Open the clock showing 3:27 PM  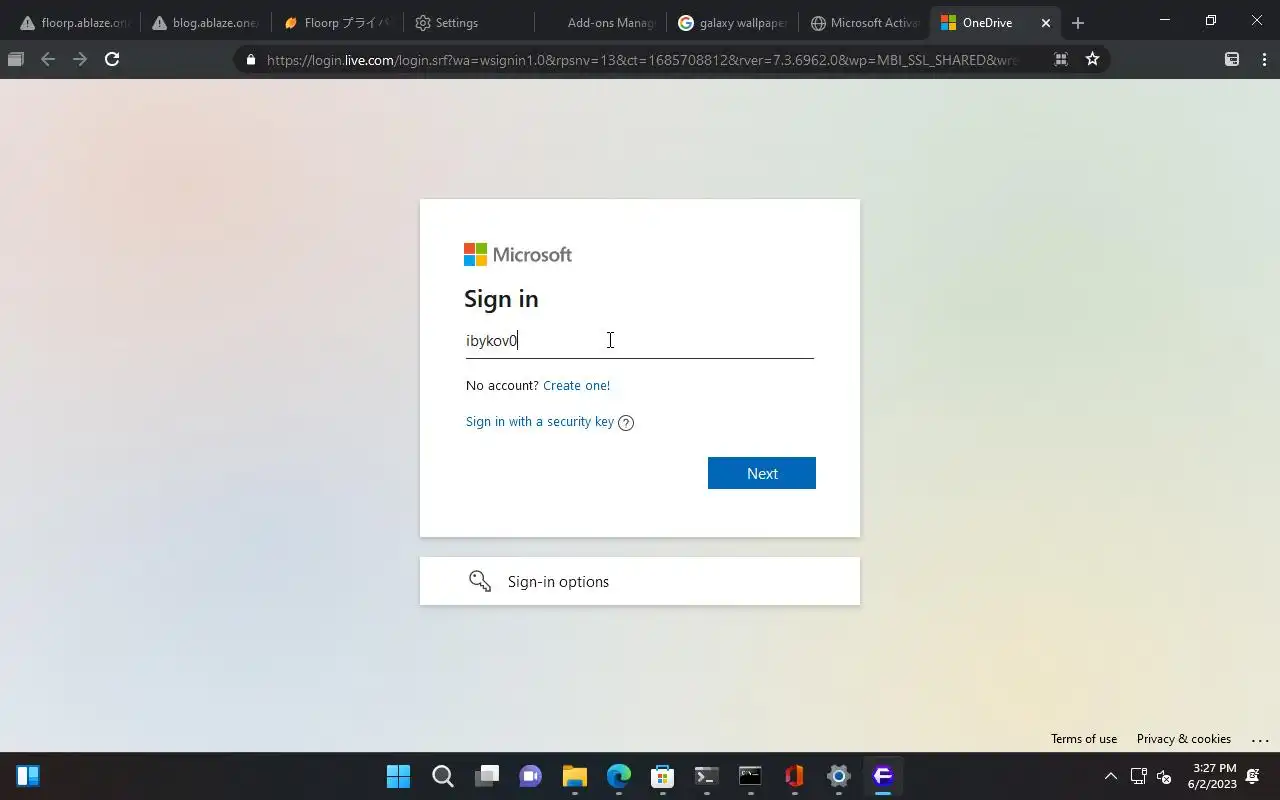click(x=1214, y=776)
